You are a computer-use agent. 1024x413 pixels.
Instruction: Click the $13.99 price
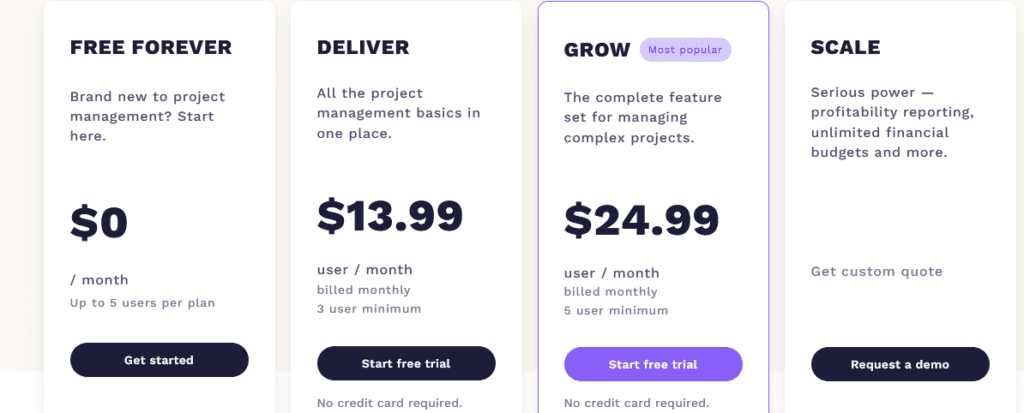pos(390,216)
